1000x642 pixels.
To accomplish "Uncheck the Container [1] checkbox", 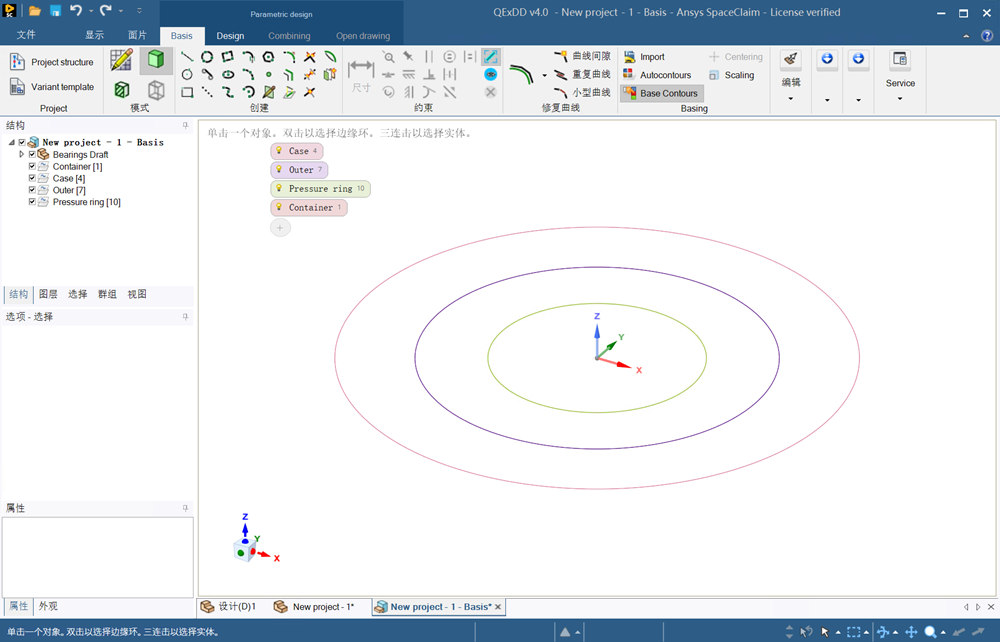I will (x=32, y=167).
